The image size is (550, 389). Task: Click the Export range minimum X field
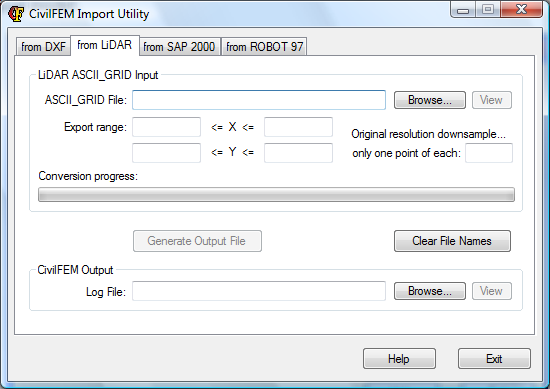pyautogui.click(x=166, y=127)
